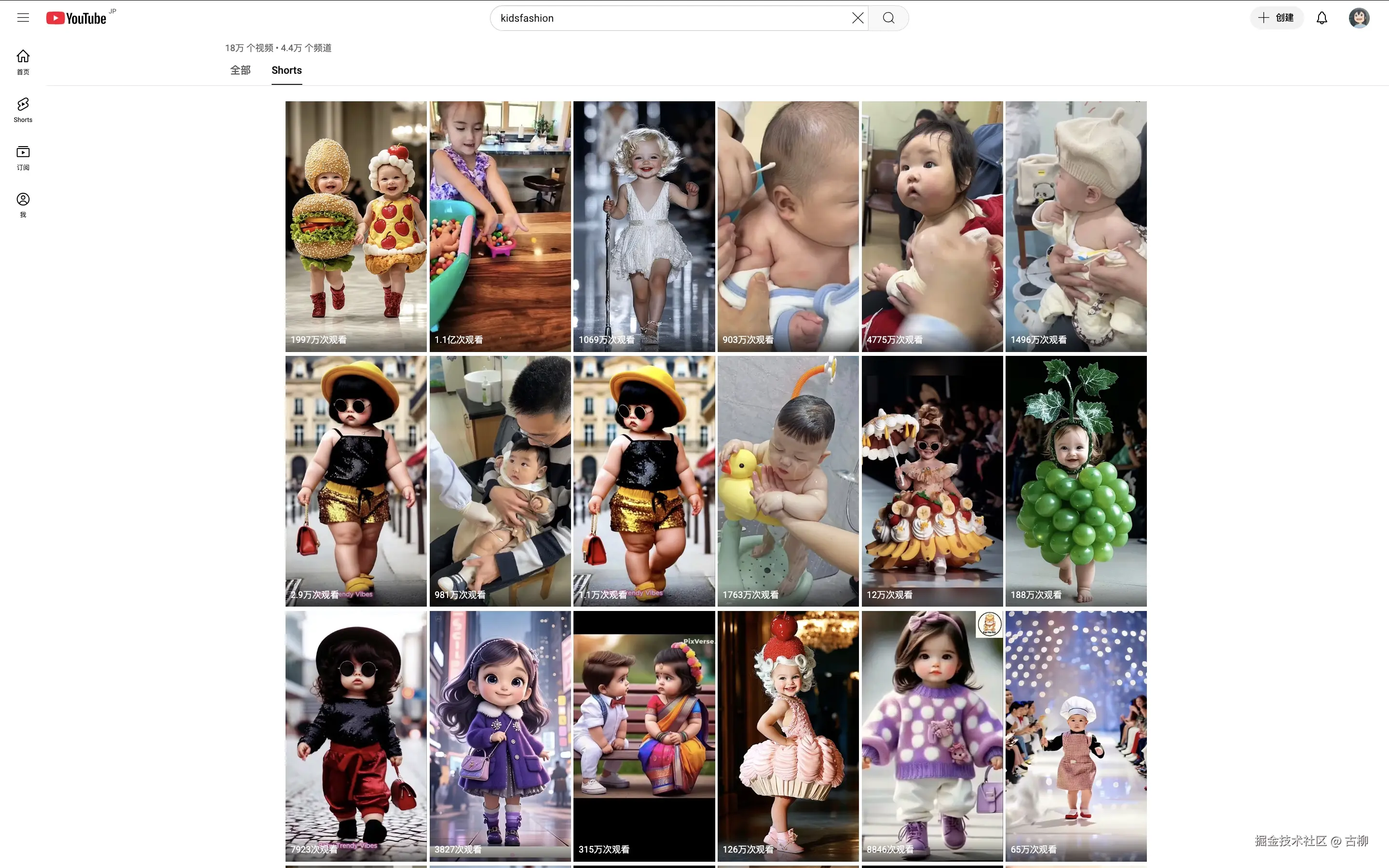Clear the search box text
Image resolution: width=1389 pixels, height=868 pixels.
pos(858,18)
